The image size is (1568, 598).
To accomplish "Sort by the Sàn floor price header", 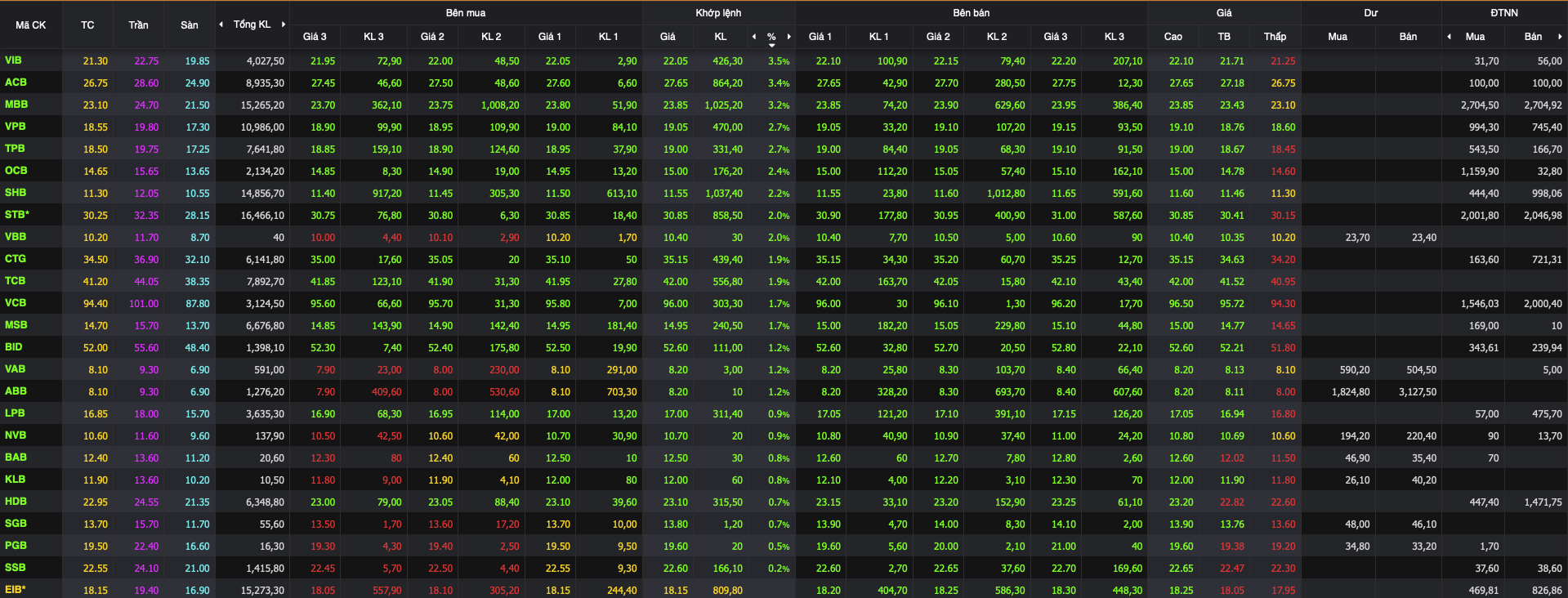I will click(x=190, y=25).
